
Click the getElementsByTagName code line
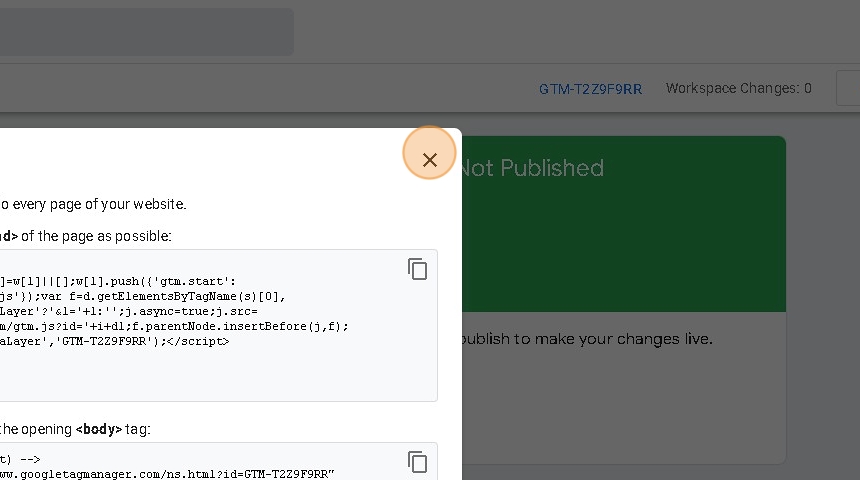[x=143, y=296]
